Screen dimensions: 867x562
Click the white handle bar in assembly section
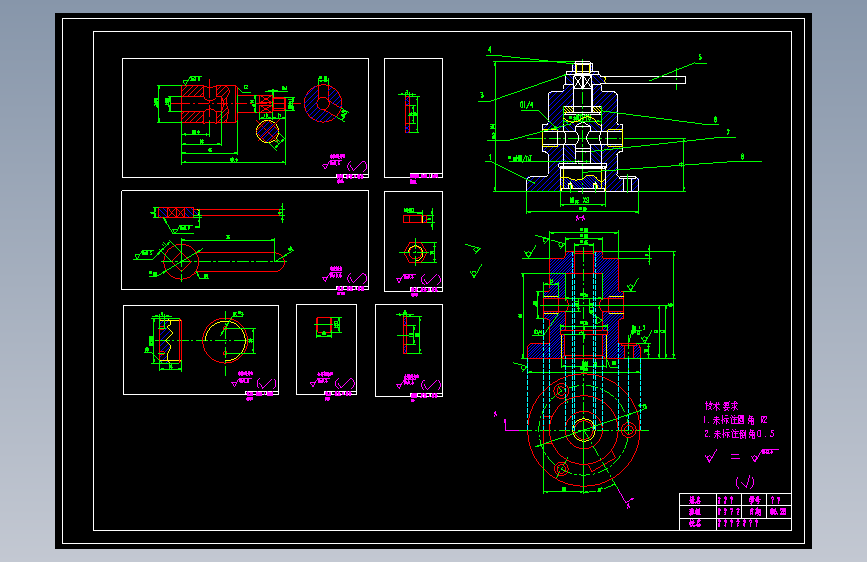pos(643,80)
